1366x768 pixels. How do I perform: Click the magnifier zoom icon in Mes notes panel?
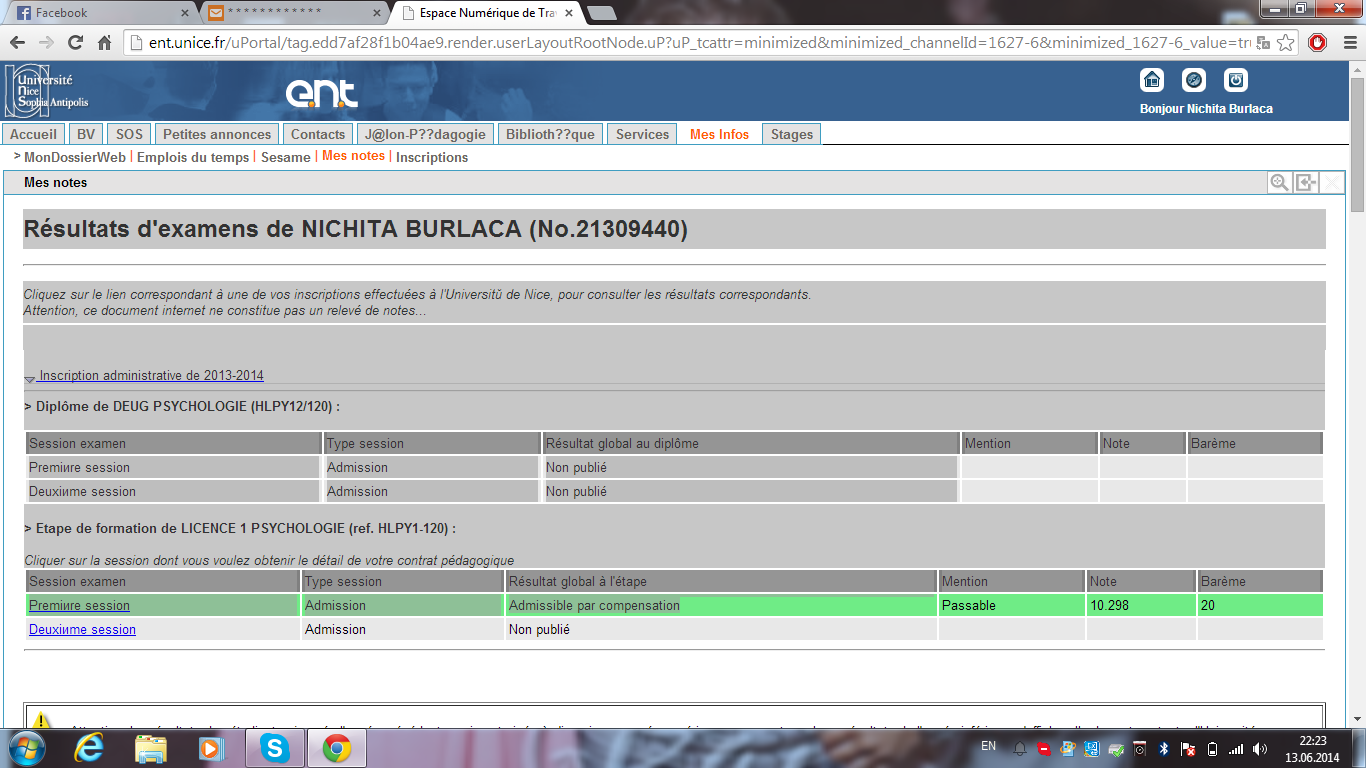tap(1279, 182)
